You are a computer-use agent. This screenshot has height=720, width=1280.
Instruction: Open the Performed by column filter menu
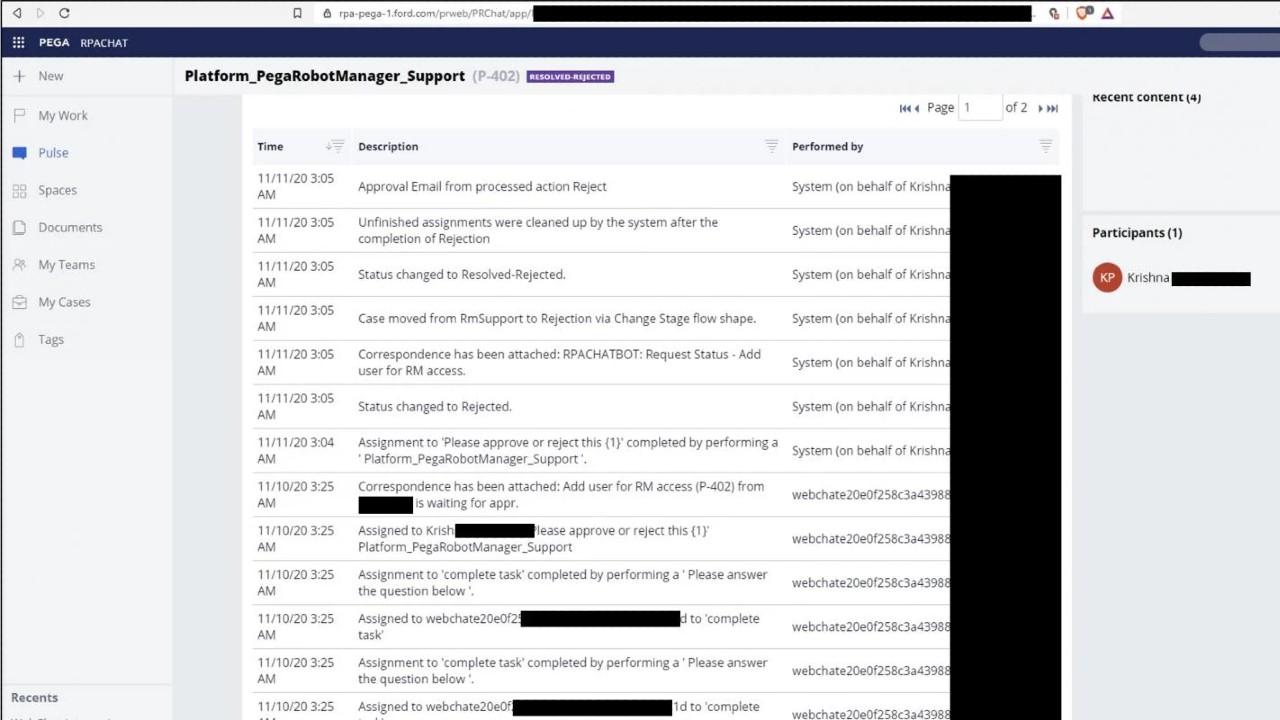coord(1045,146)
